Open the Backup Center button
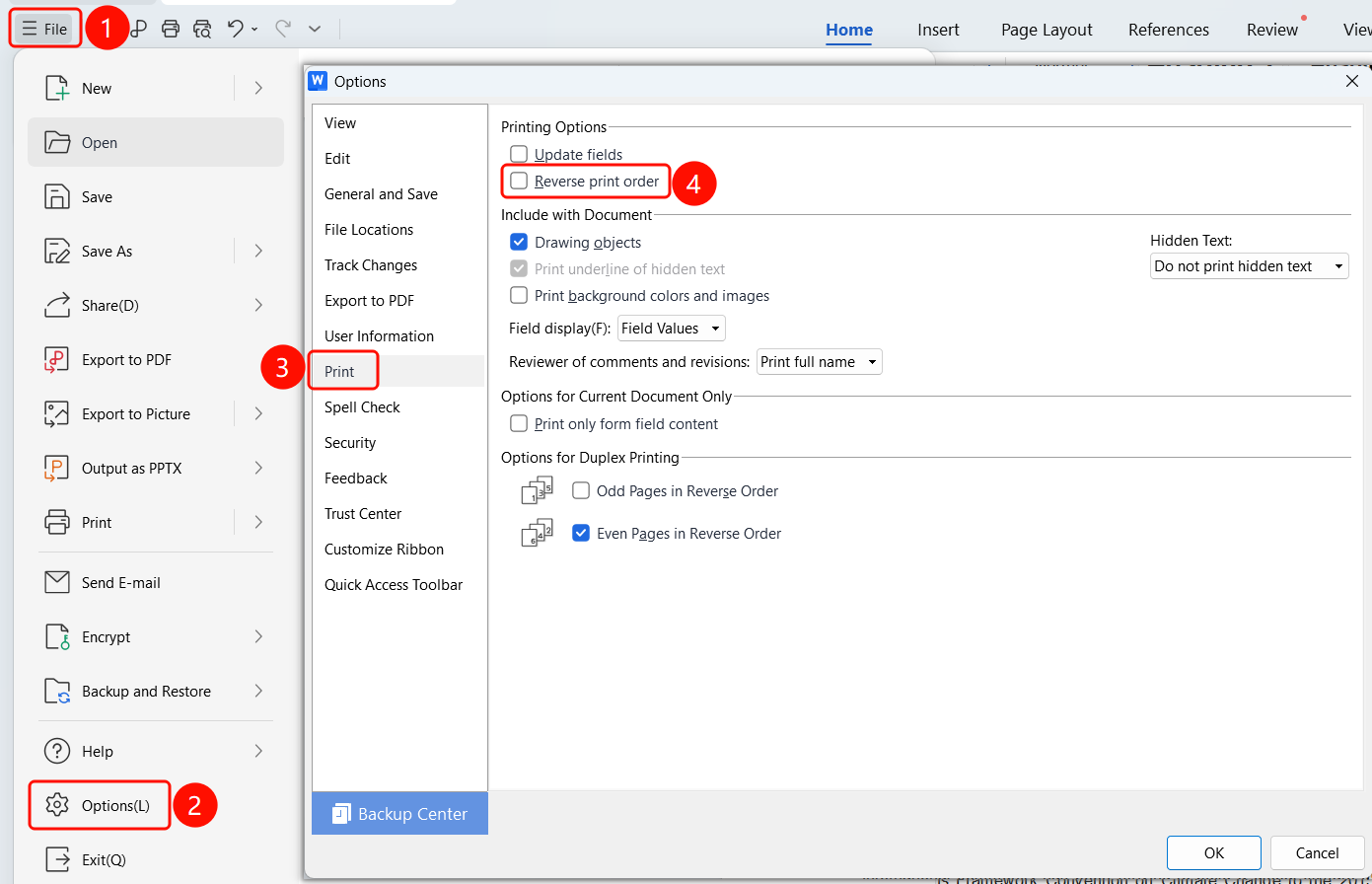Viewport: 1372px width, 884px height. click(399, 813)
